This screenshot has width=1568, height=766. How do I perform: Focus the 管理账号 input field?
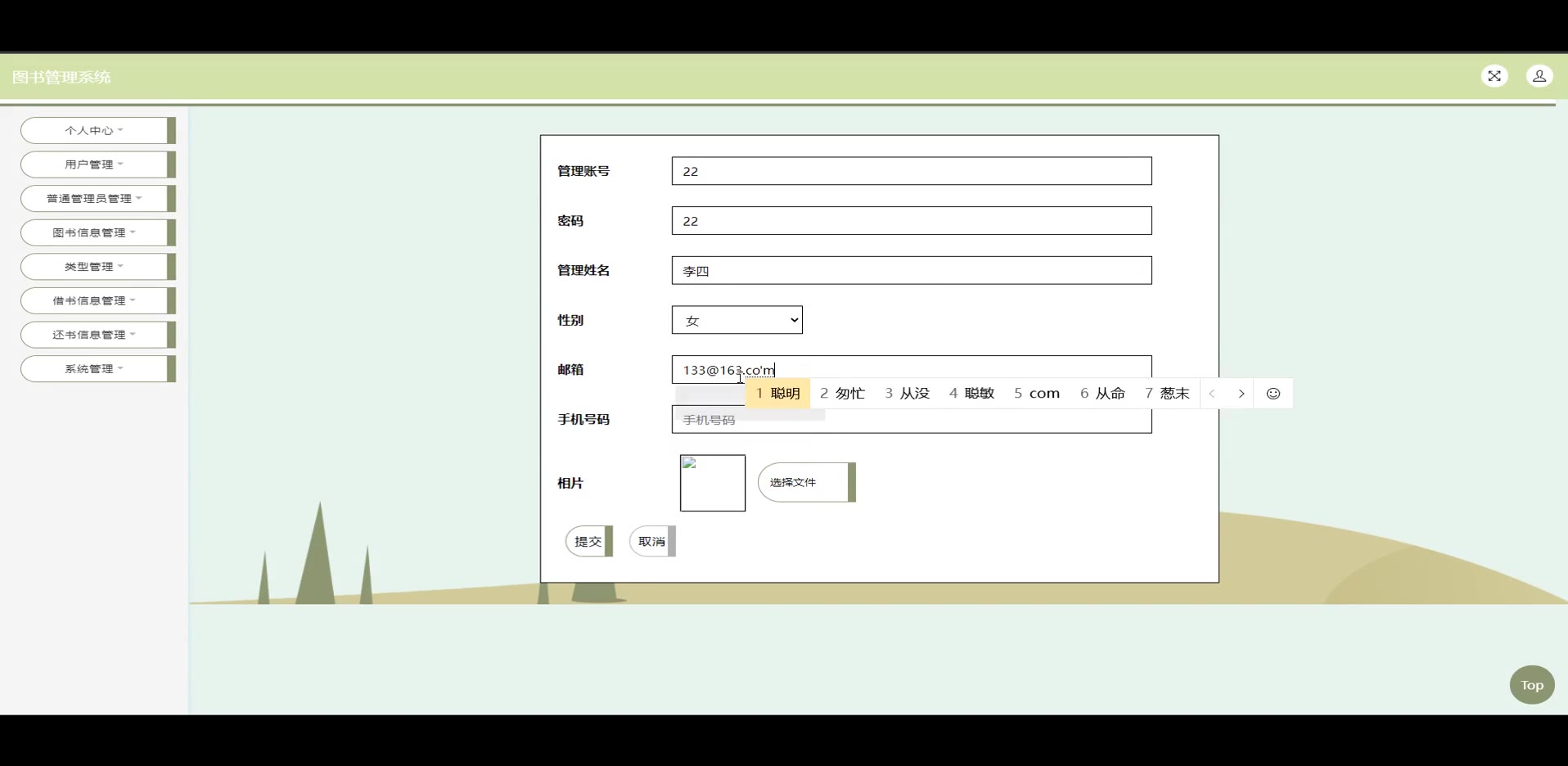(x=912, y=171)
